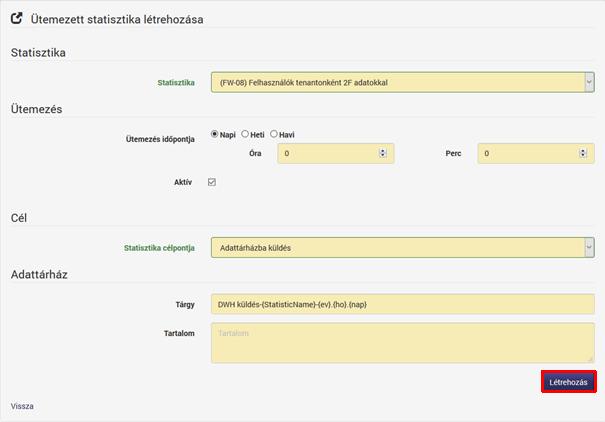Click the Tárgy field label

pos(185,305)
